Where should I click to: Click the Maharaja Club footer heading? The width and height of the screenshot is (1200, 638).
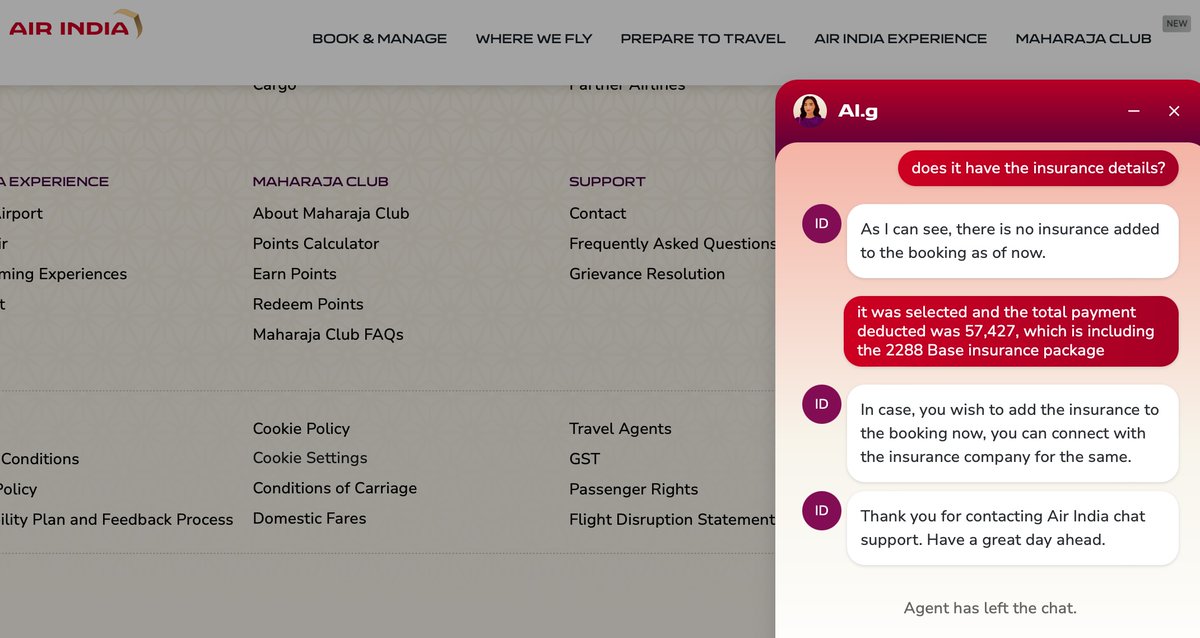[x=321, y=182]
